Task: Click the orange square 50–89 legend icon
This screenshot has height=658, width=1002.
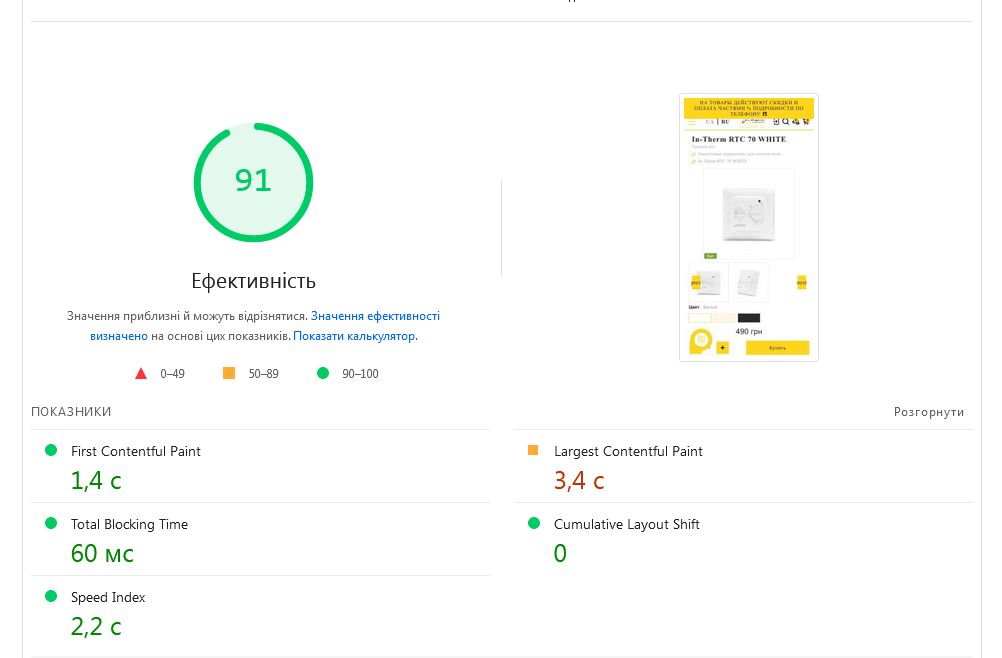Action: click(229, 373)
